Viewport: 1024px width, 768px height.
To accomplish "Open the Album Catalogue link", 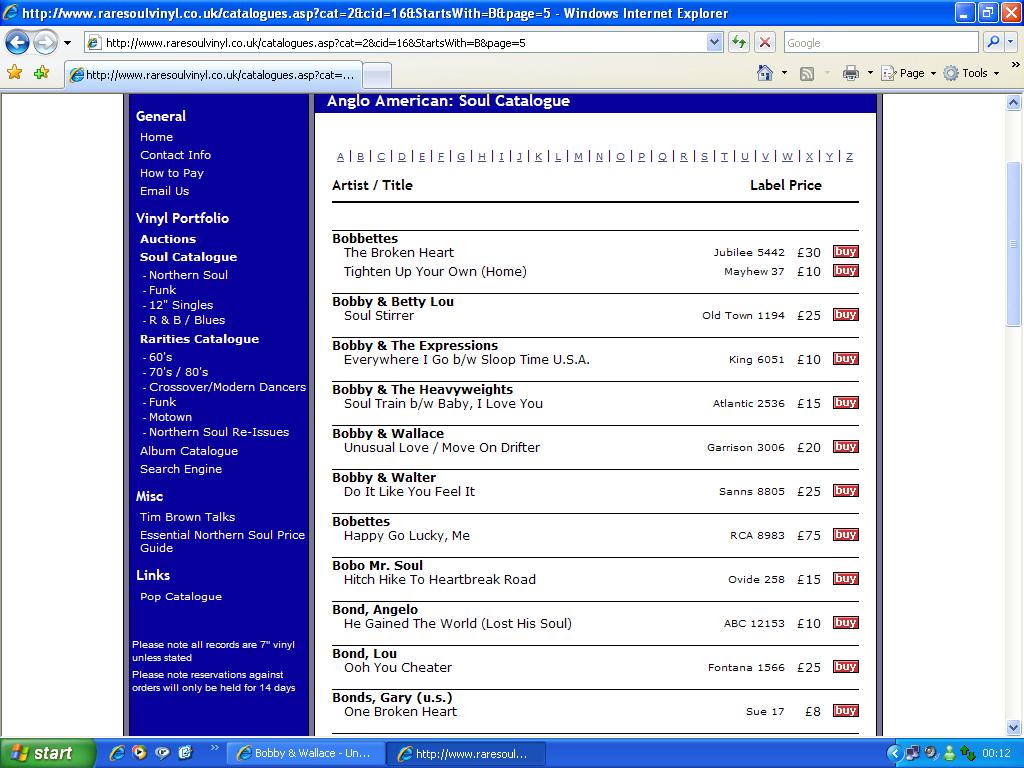I will tap(189, 451).
